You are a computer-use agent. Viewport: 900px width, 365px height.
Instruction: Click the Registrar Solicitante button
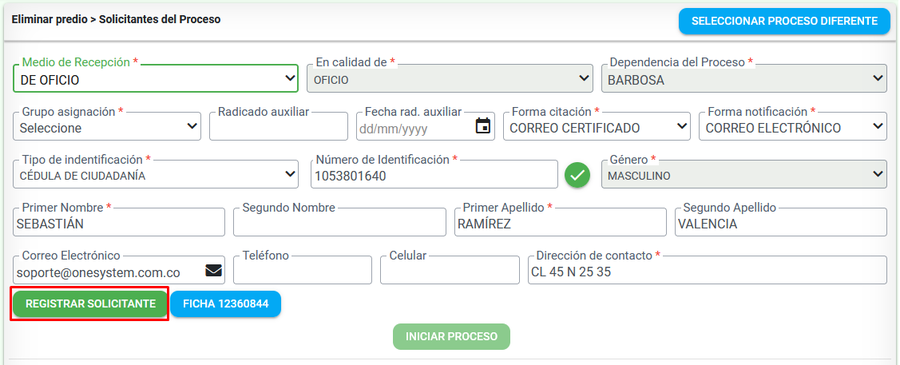pos(91,304)
